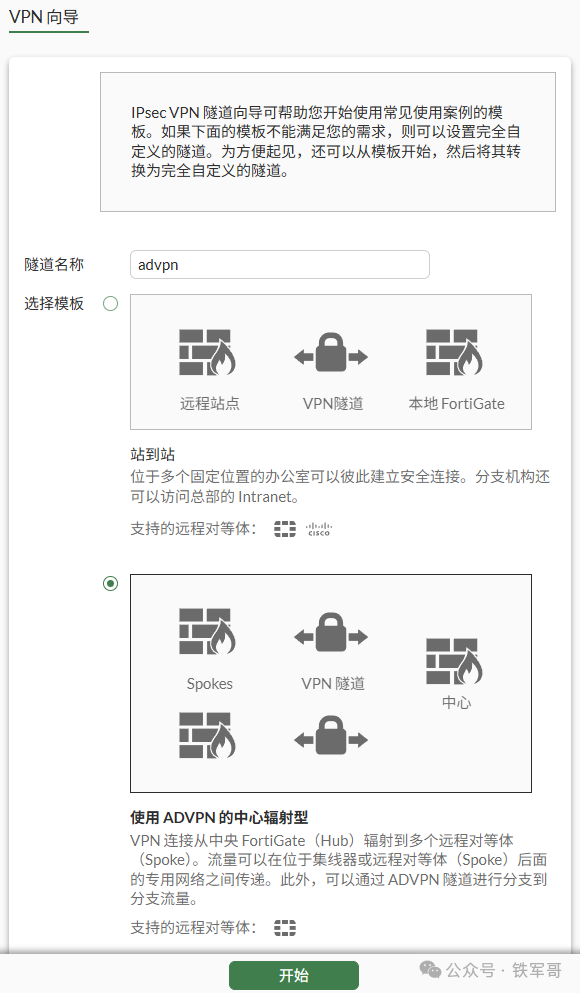The image size is (580, 993).
Task: Click the 开始 button
Action: pyautogui.click(x=293, y=975)
